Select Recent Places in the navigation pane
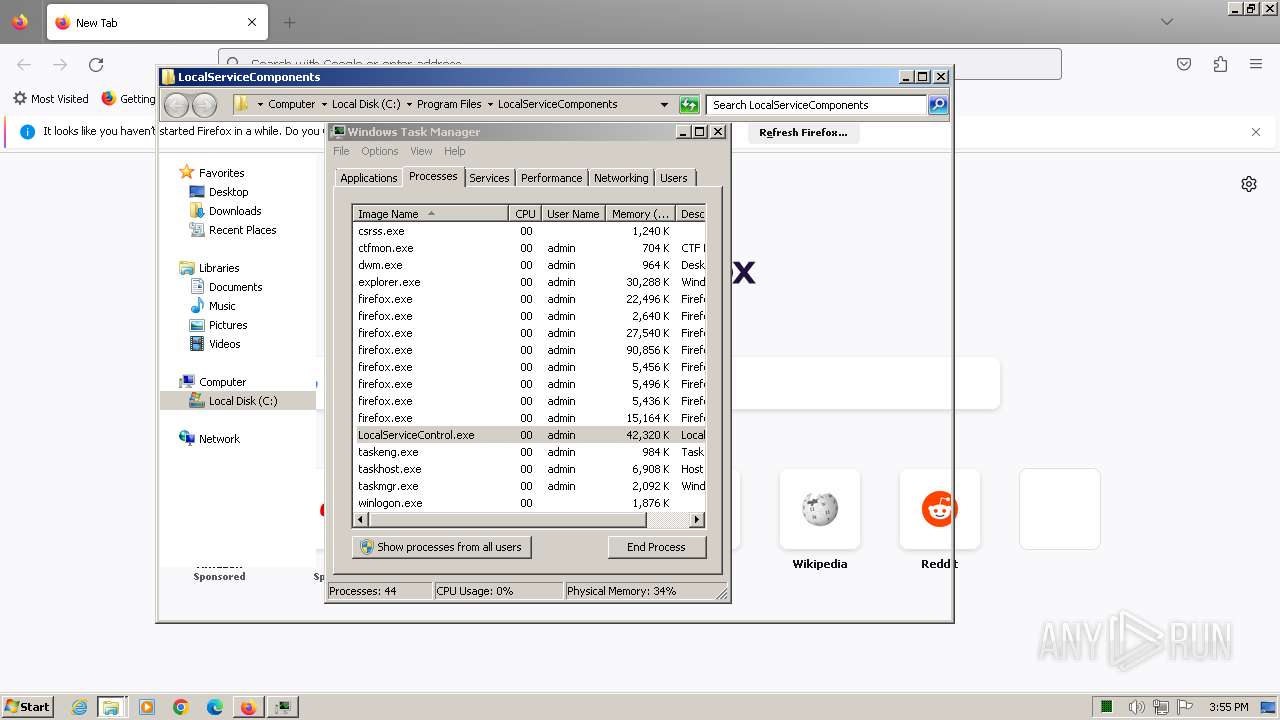Viewport: 1280px width, 720px height. [x=242, y=230]
